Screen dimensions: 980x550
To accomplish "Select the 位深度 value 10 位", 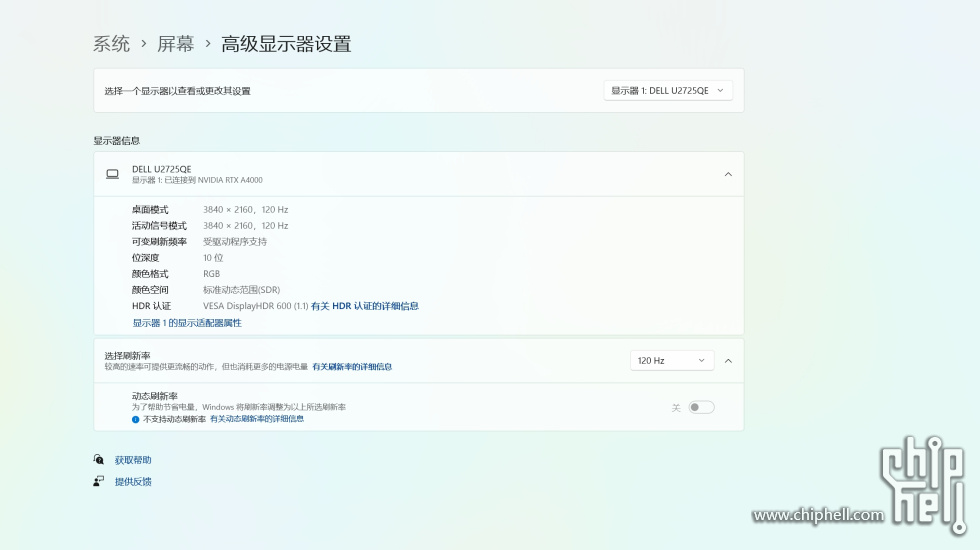I will click(213, 258).
